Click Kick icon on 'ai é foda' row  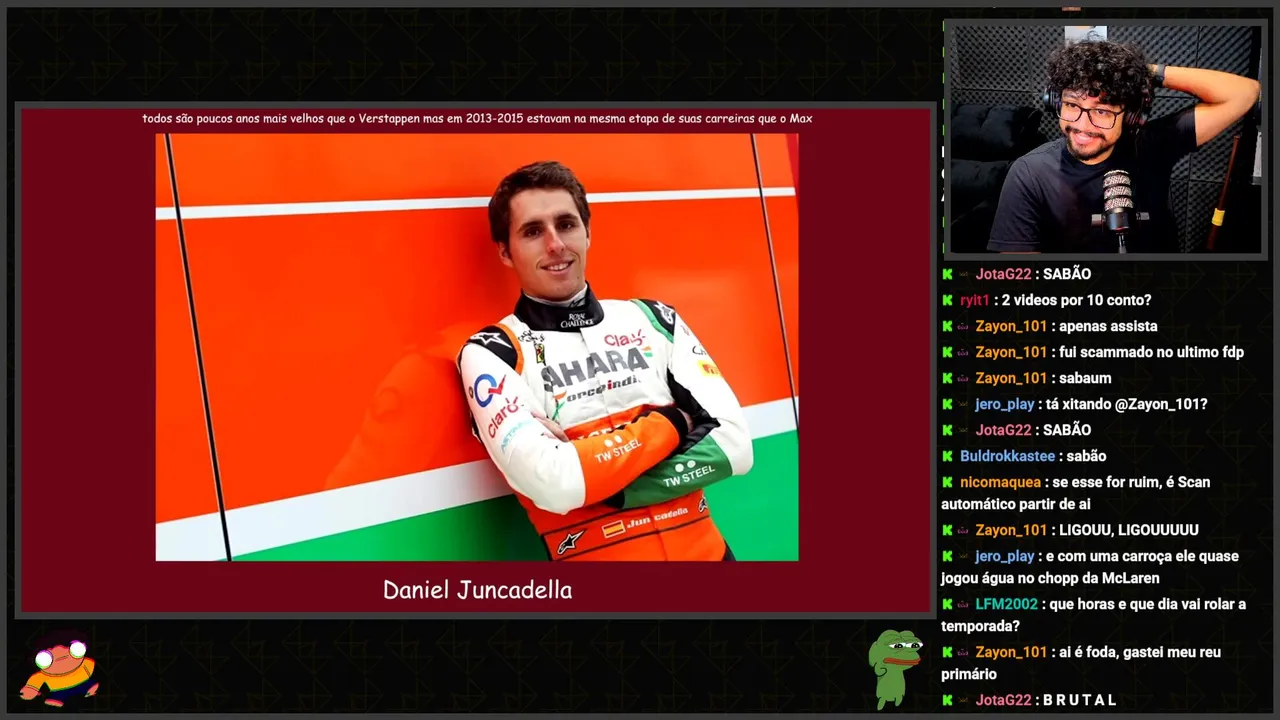click(947, 652)
